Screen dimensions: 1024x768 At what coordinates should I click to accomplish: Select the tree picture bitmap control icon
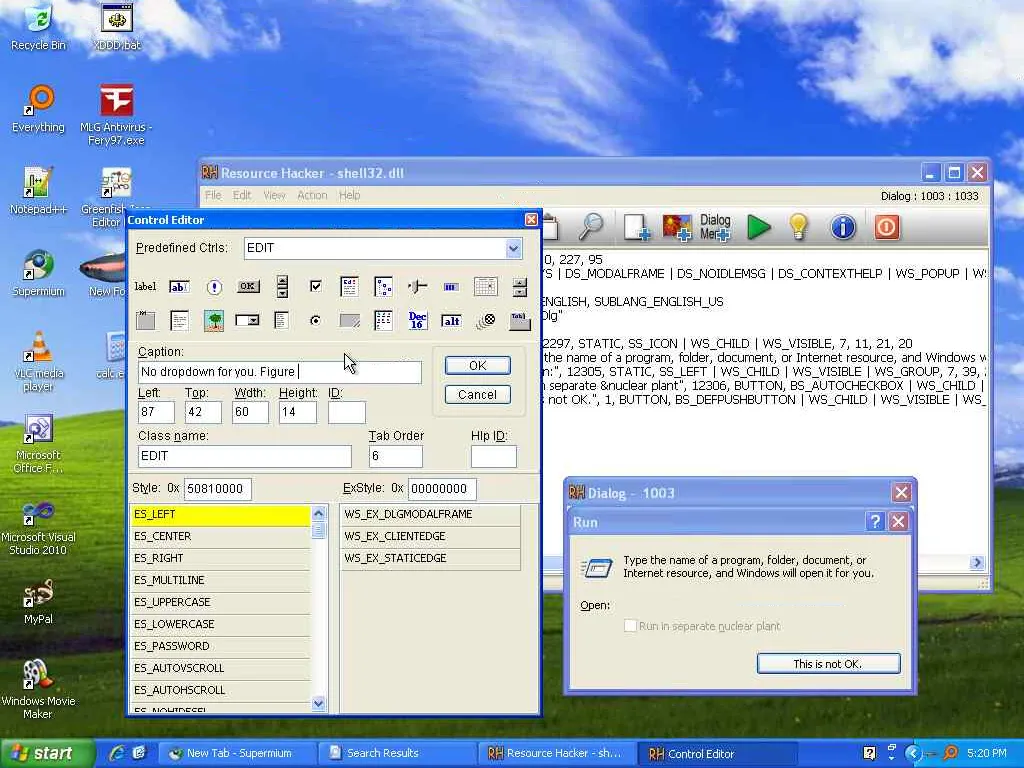pos(214,320)
